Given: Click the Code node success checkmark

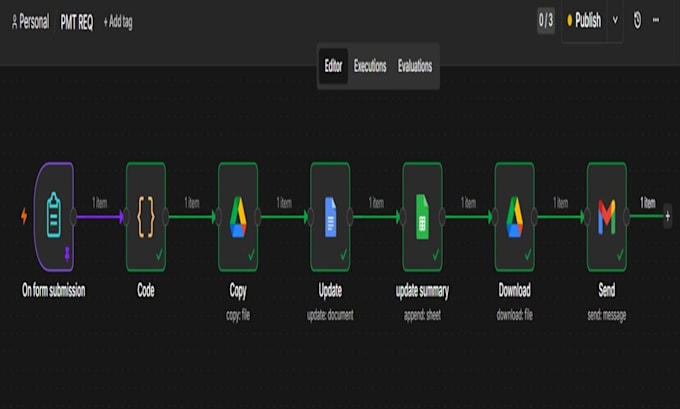Looking at the screenshot, I should (159, 255).
